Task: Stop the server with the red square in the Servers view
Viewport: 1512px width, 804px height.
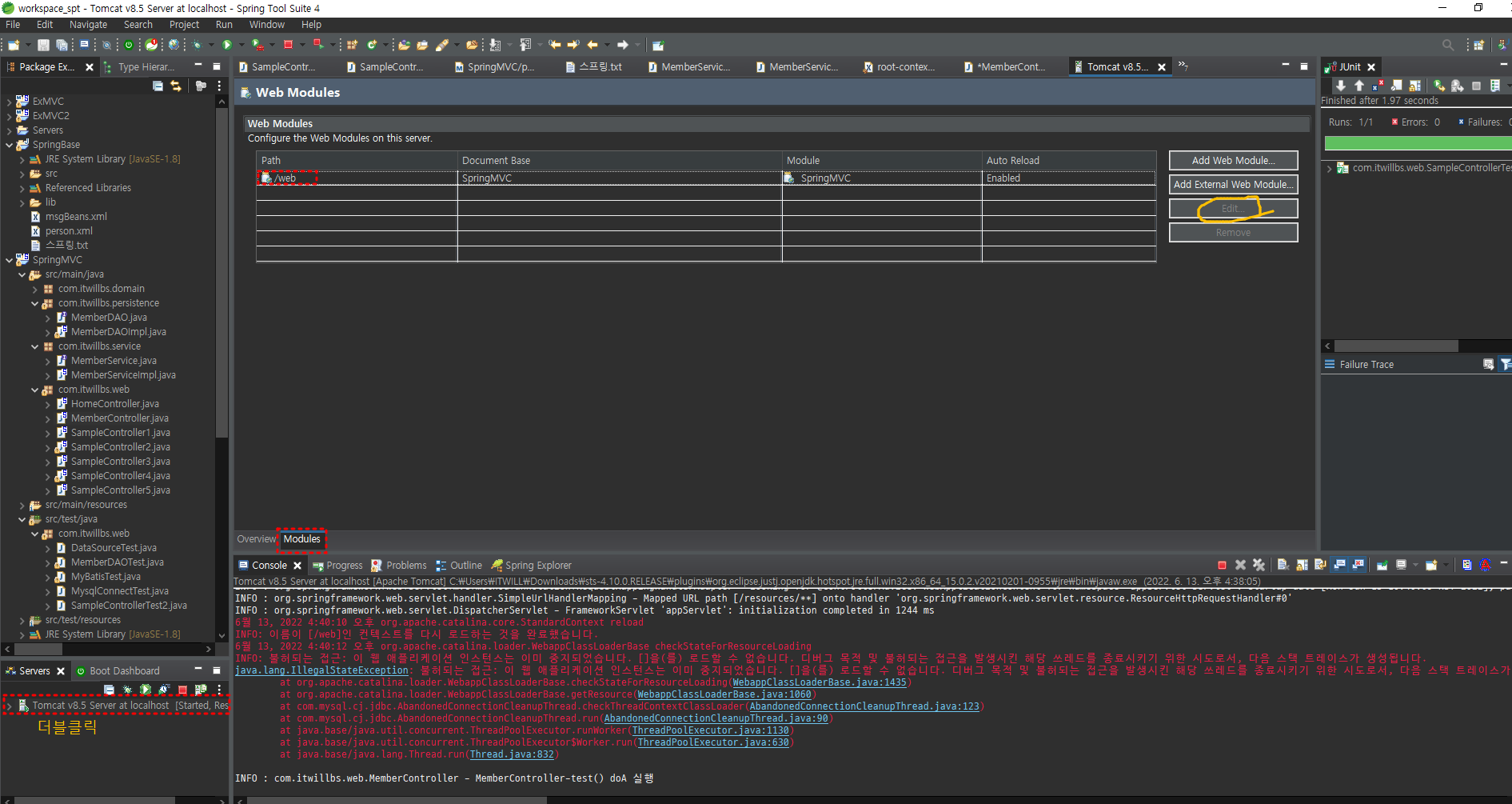Action: coord(182,690)
